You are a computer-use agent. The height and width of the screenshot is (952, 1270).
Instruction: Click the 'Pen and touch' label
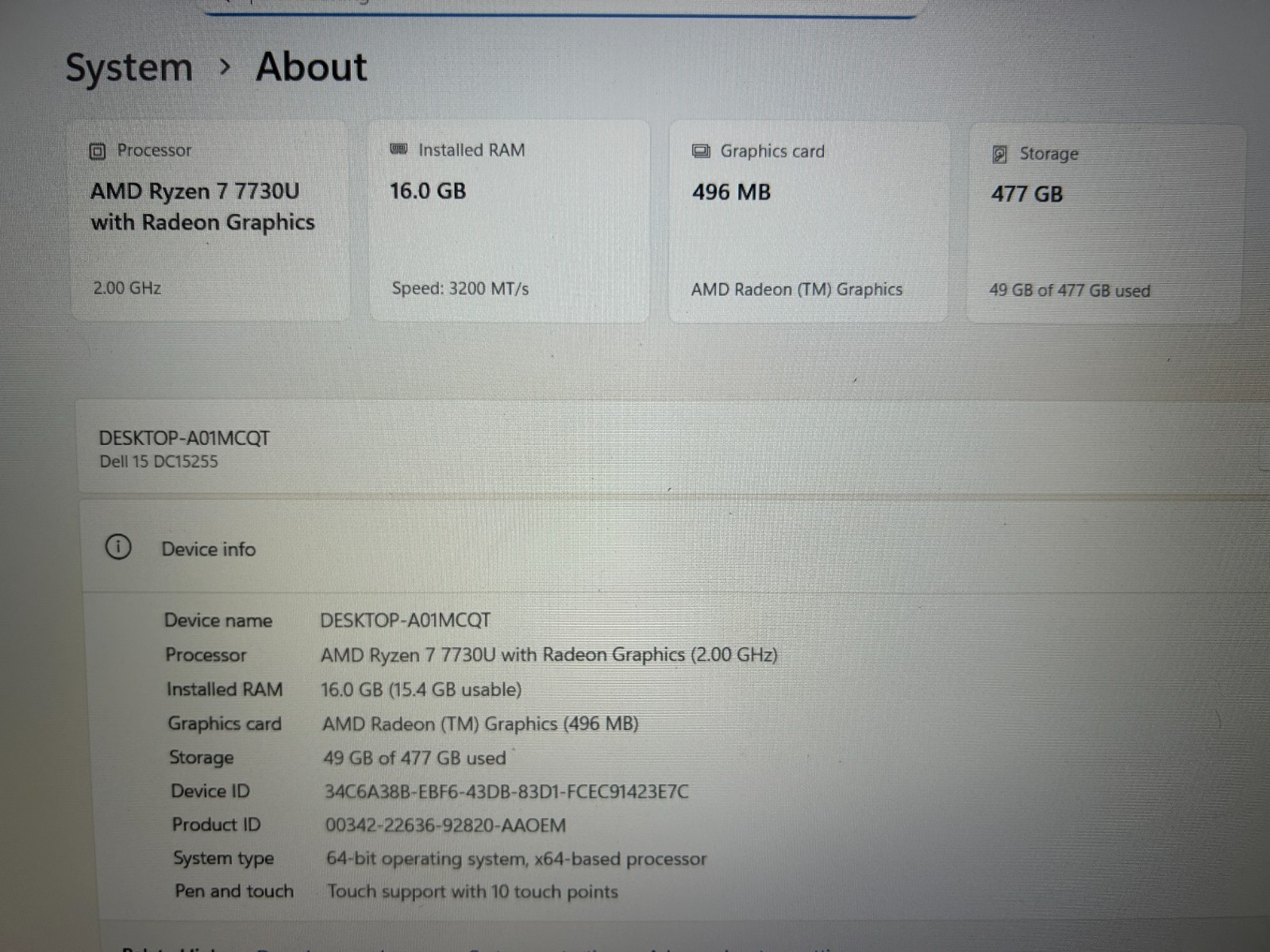pyautogui.click(x=234, y=891)
